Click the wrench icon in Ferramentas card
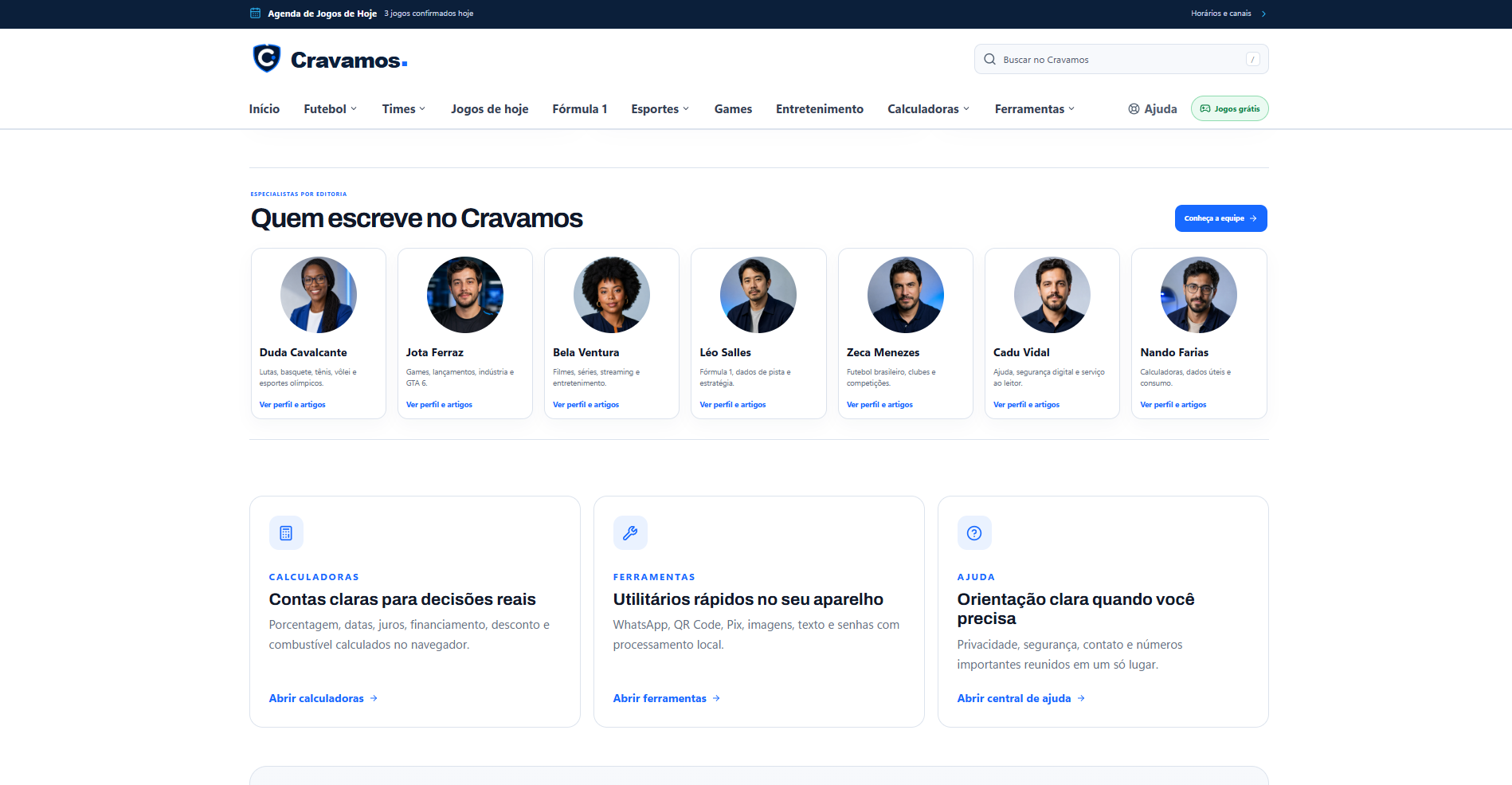Image resolution: width=1512 pixels, height=785 pixels. point(630,533)
